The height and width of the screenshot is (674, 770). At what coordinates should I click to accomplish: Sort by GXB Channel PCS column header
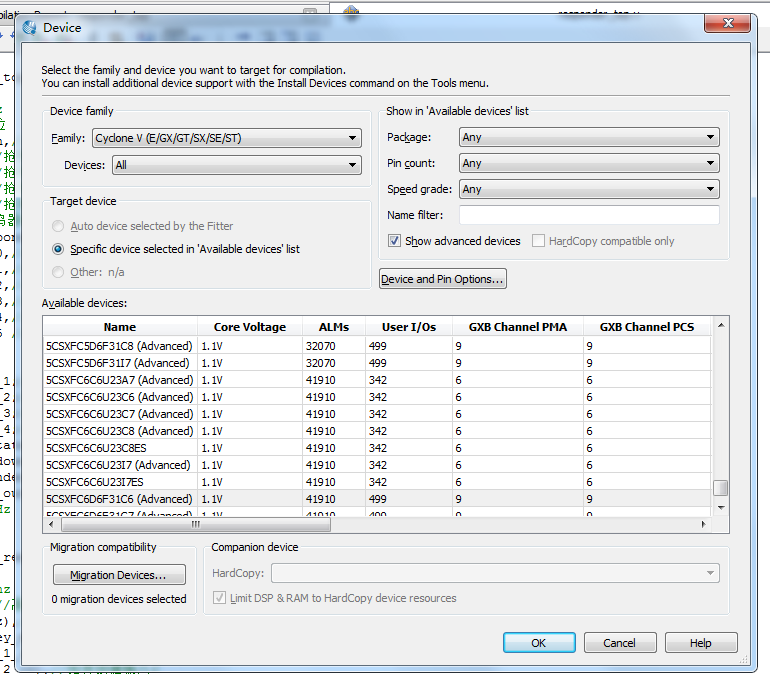pos(647,327)
